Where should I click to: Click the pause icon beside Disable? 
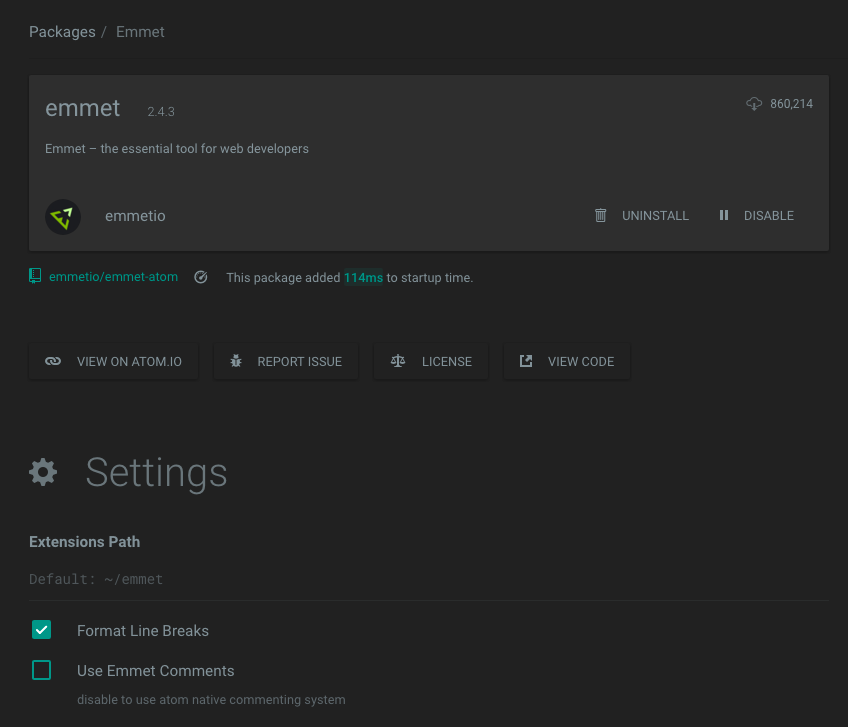[x=723, y=215]
